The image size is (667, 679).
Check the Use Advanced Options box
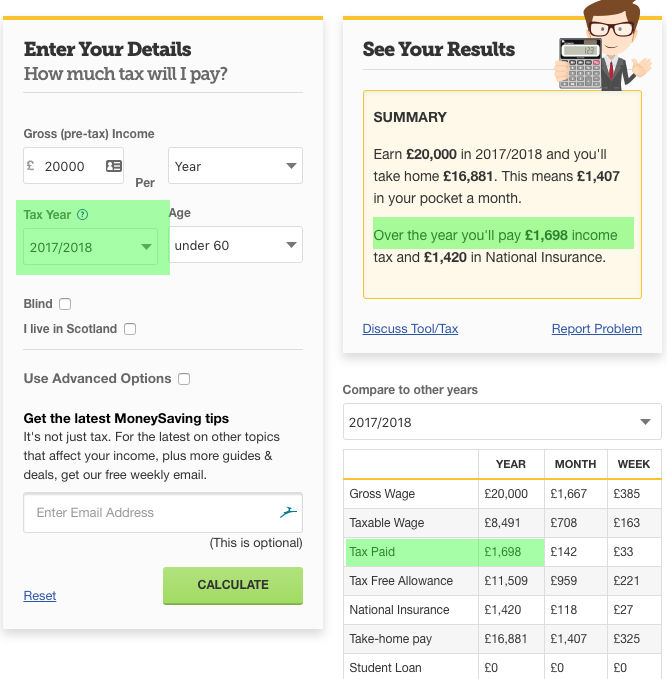[x=184, y=379]
